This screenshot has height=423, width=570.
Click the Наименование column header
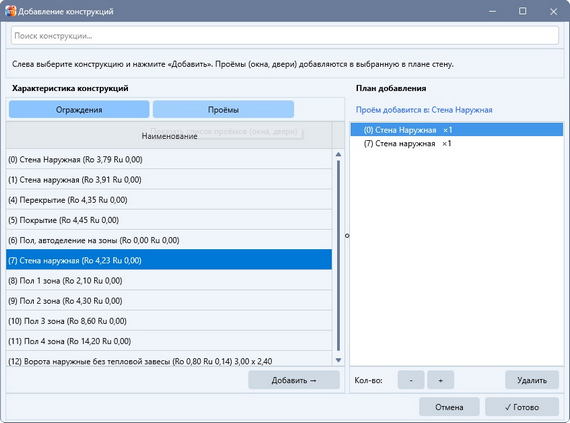169,136
